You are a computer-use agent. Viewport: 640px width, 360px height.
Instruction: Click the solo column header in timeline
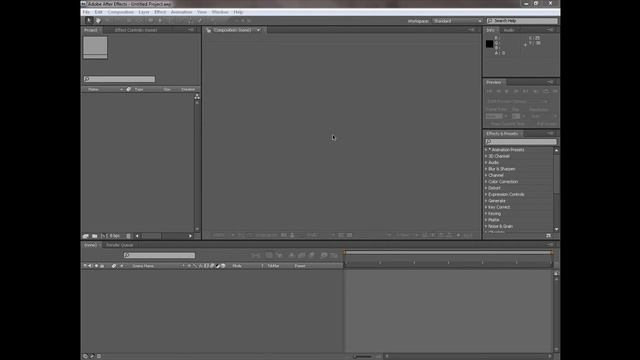pos(96,266)
